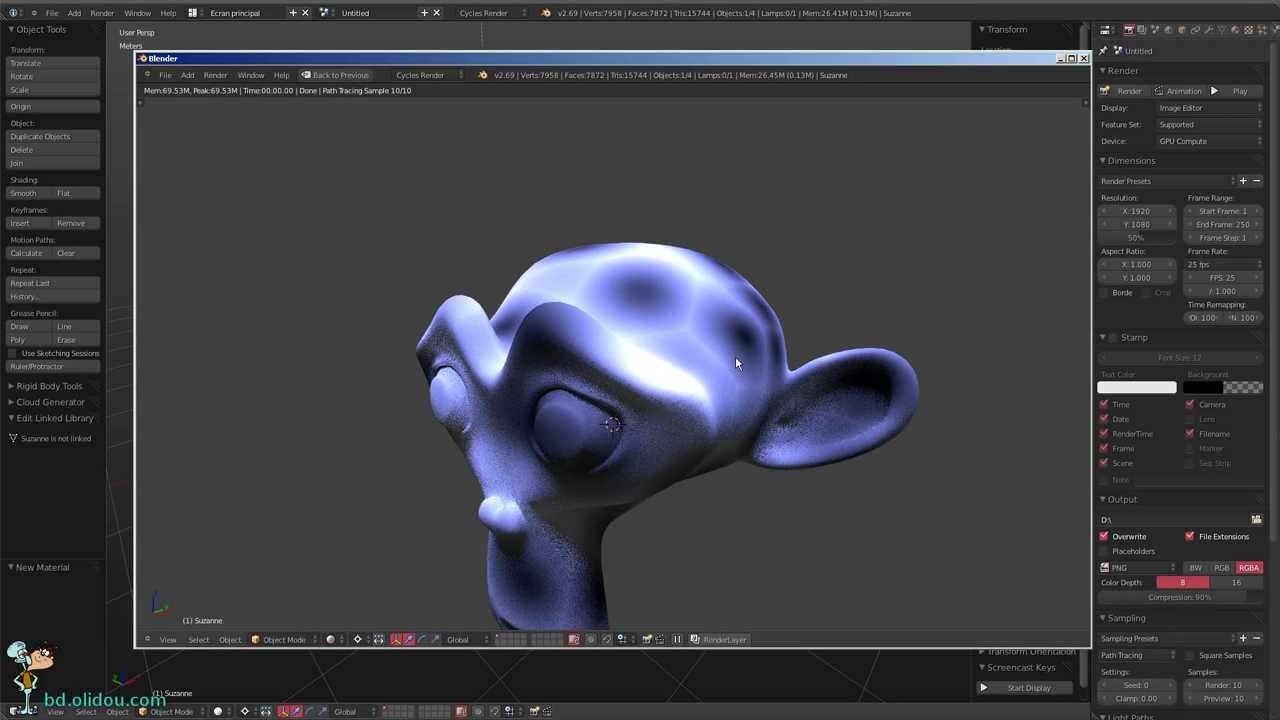Collapse the Dimensions panel
The width and height of the screenshot is (1280, 720).
point(1103,161)
